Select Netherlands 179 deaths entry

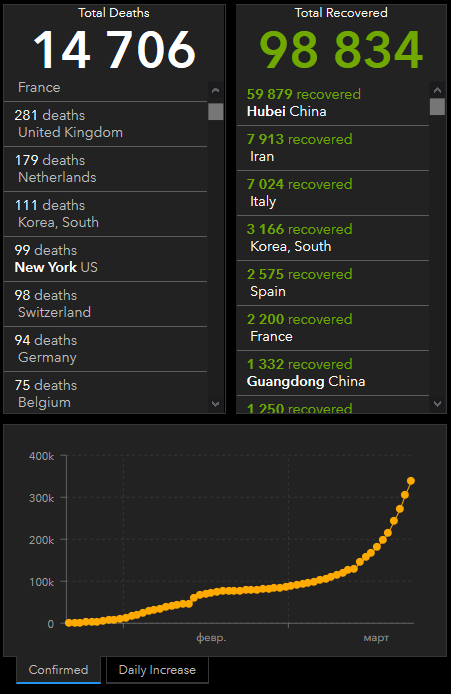click(x=105, y=169)
